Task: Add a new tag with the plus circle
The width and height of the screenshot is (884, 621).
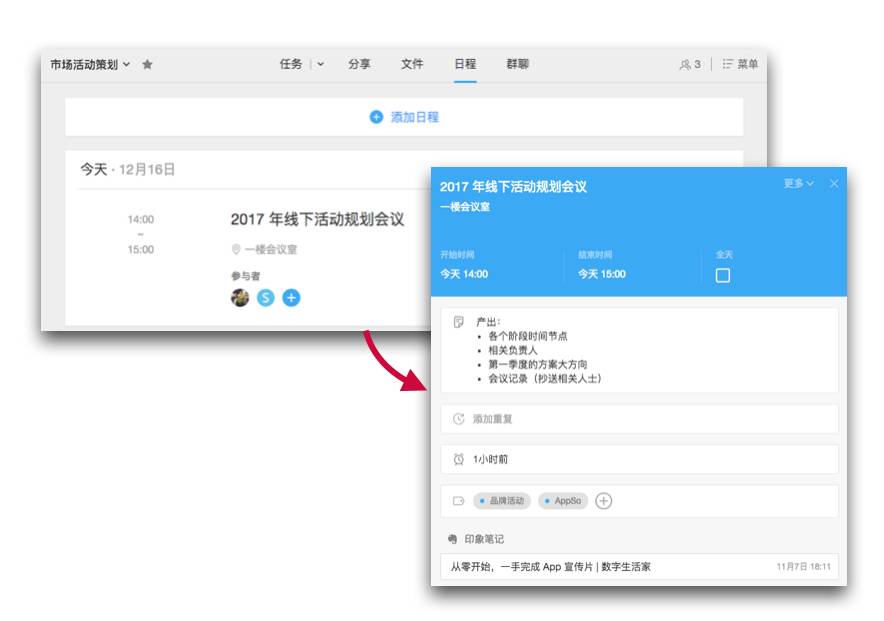Action: coord(603,500)
